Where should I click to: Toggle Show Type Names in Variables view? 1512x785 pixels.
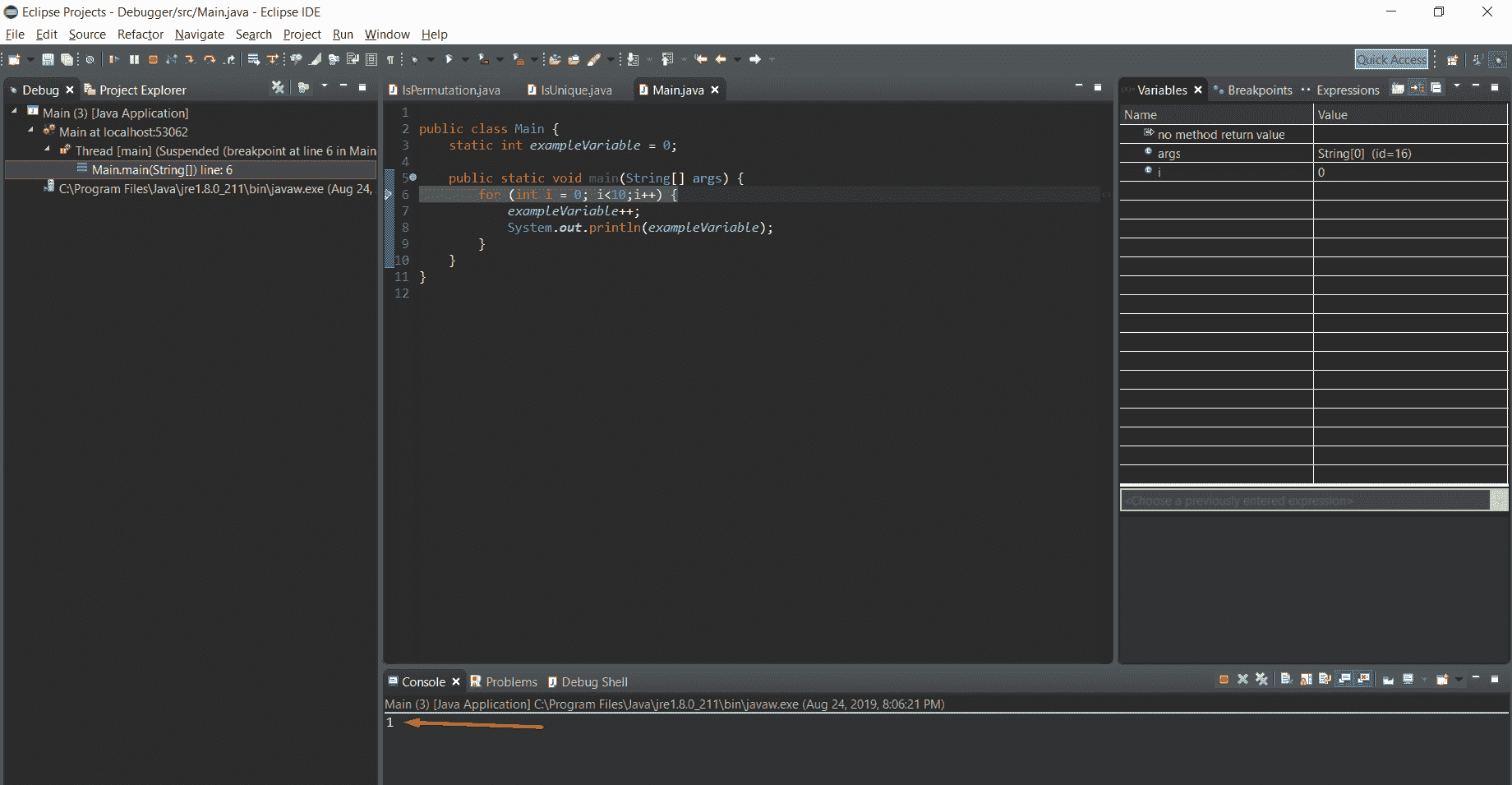coord(1398,88)
